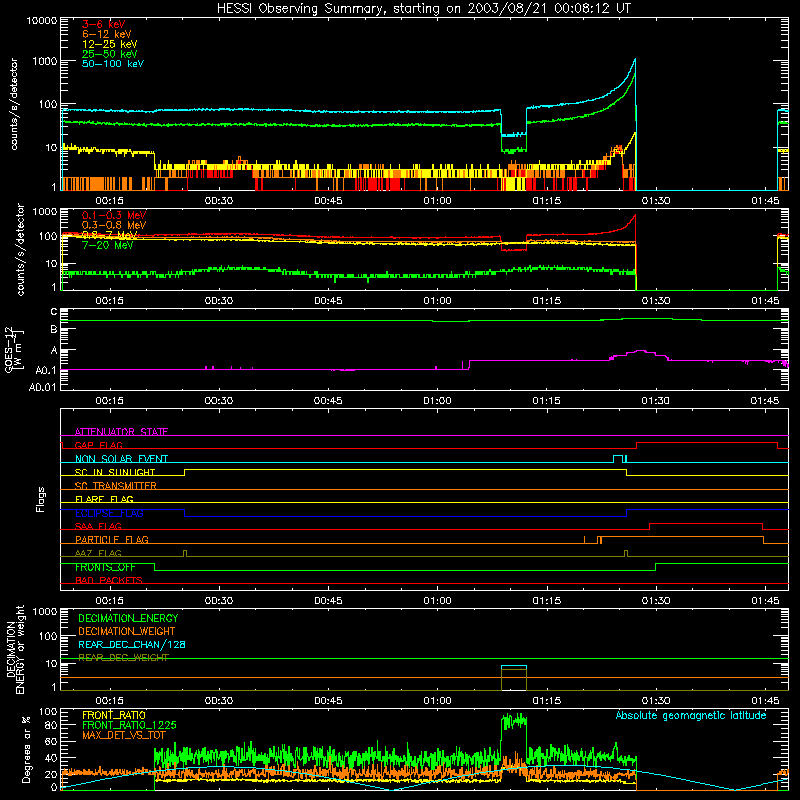800x800 pixels.
Task: Select the SAA_FLAG label
Action: pos(98,526)
